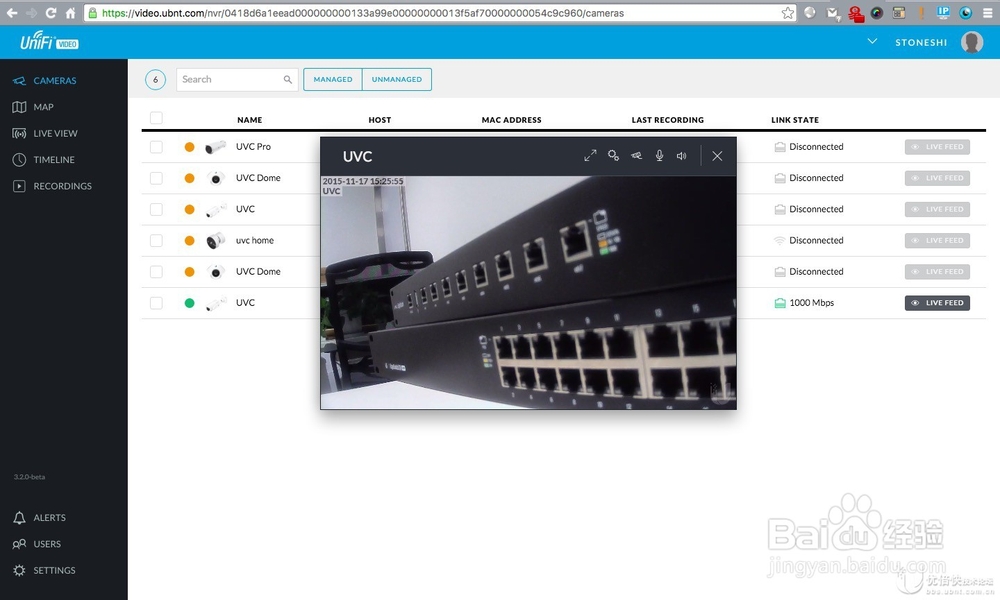Click the browser address bar URL
Viewport: 1000px width, 600px height.
point(363,13)
